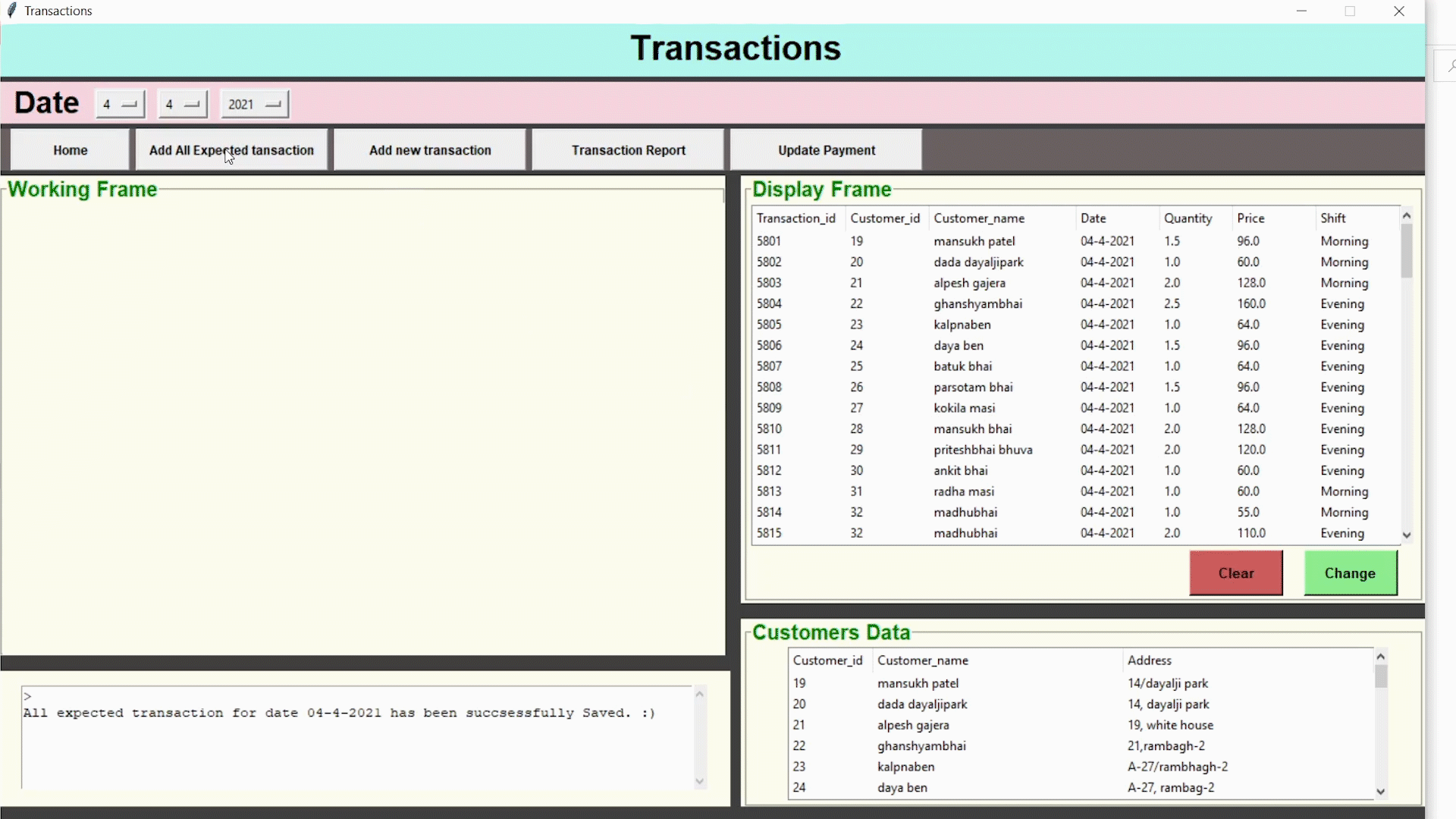Open the Transaction Report section
The height and width of the screenshot is (819, 1456).
628,149
